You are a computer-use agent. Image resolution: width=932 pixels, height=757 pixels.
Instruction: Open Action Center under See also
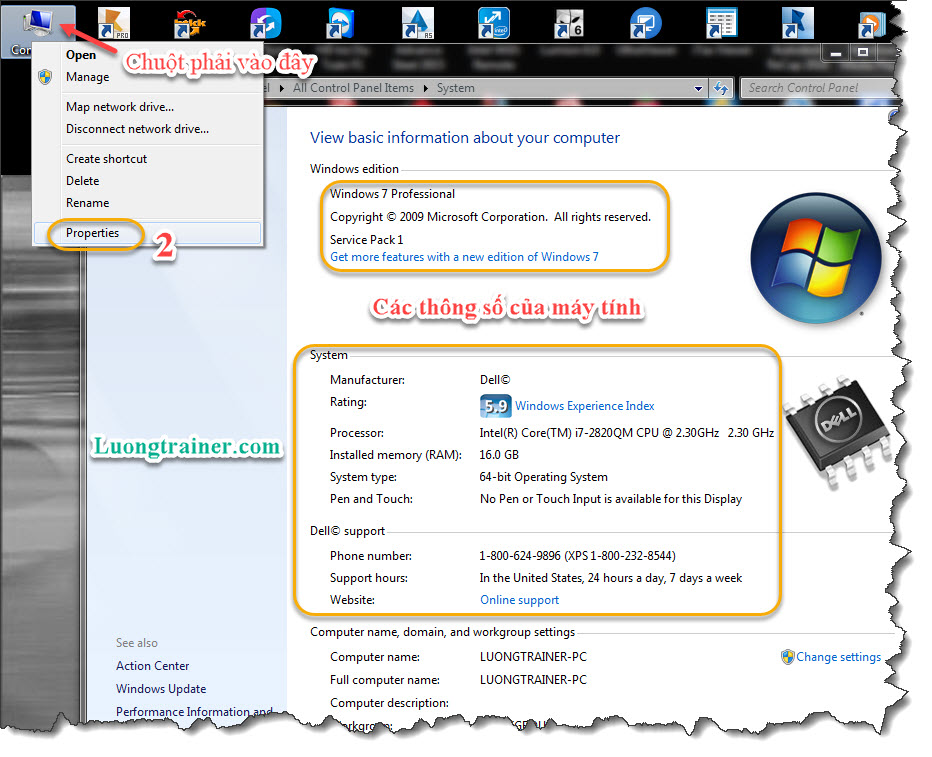tap(152, 665)
